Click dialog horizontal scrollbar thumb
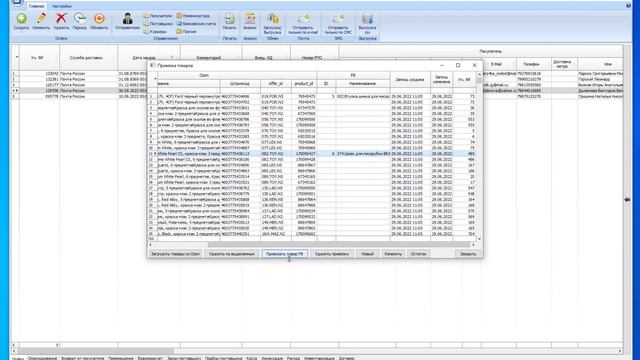The width and height of the screenshot is (640, 360). point(339,244)
